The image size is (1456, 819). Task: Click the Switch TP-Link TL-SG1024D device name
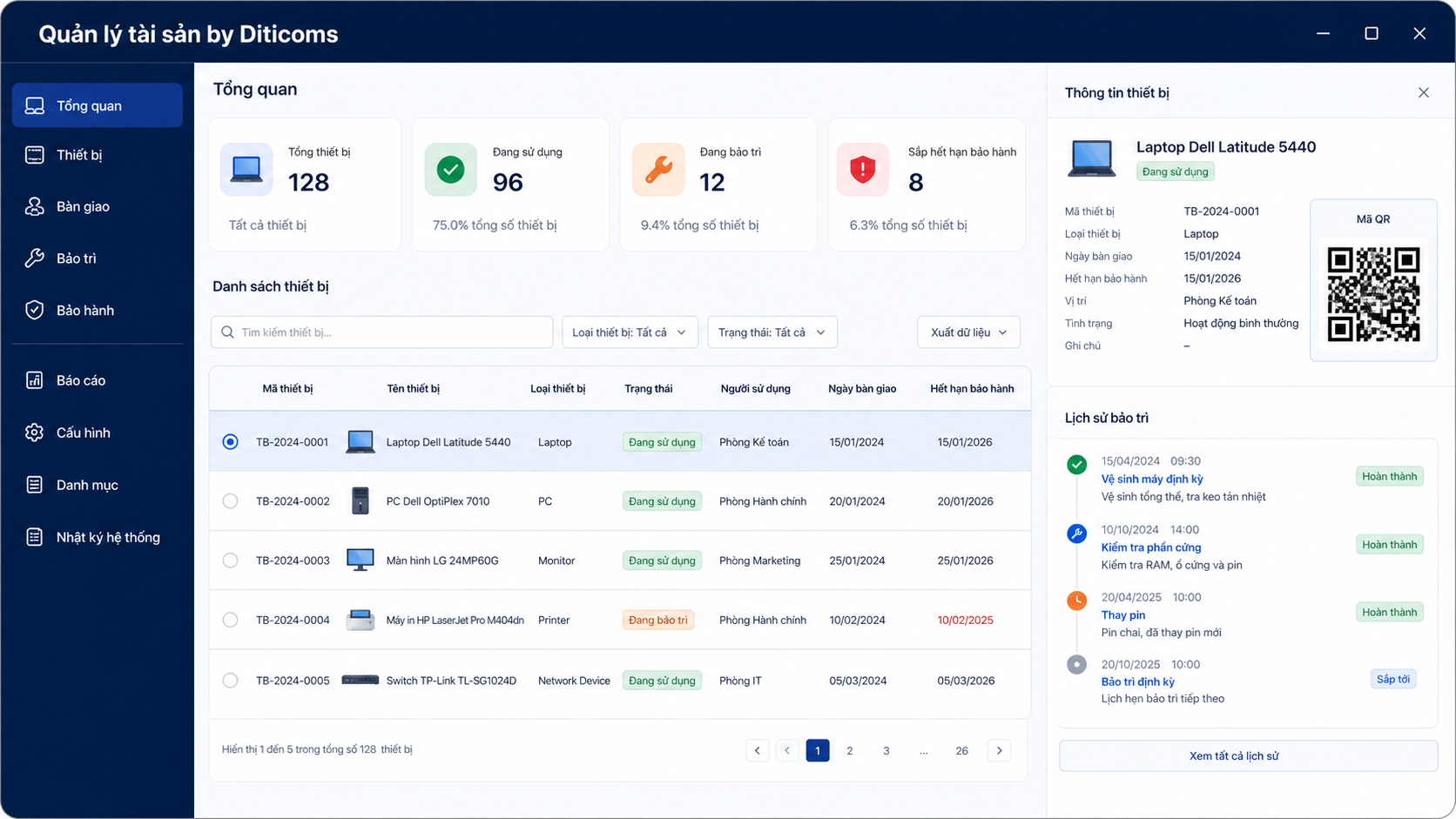pyautogui.click(x=451, y=681)
